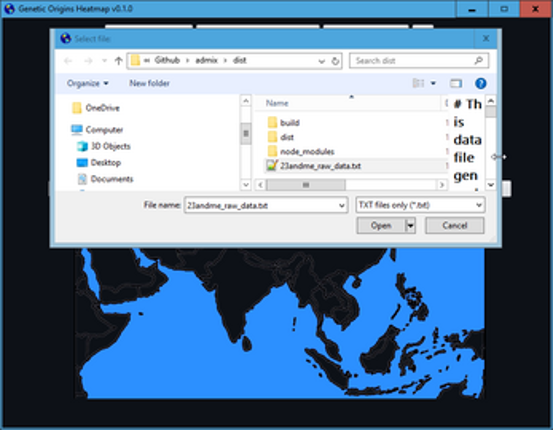Click the Refresh icon in address bar
Viewport: 553px width, 430px height.
pos(335,61)
